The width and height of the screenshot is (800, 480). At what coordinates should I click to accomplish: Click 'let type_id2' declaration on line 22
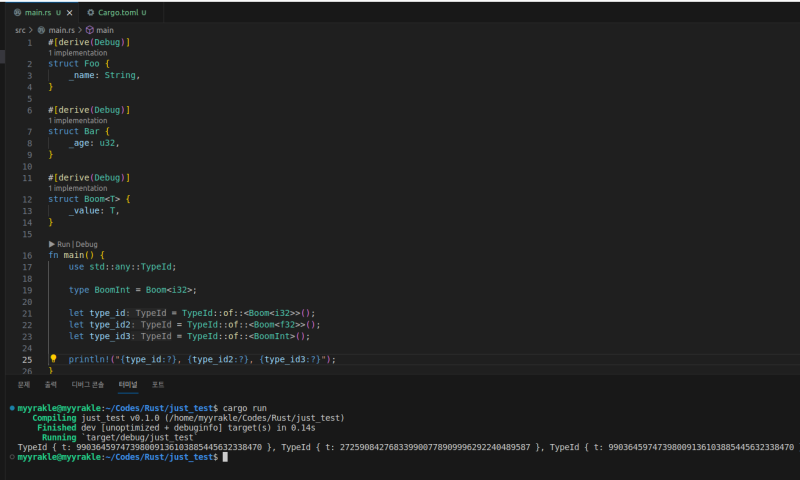click(194, 324)
